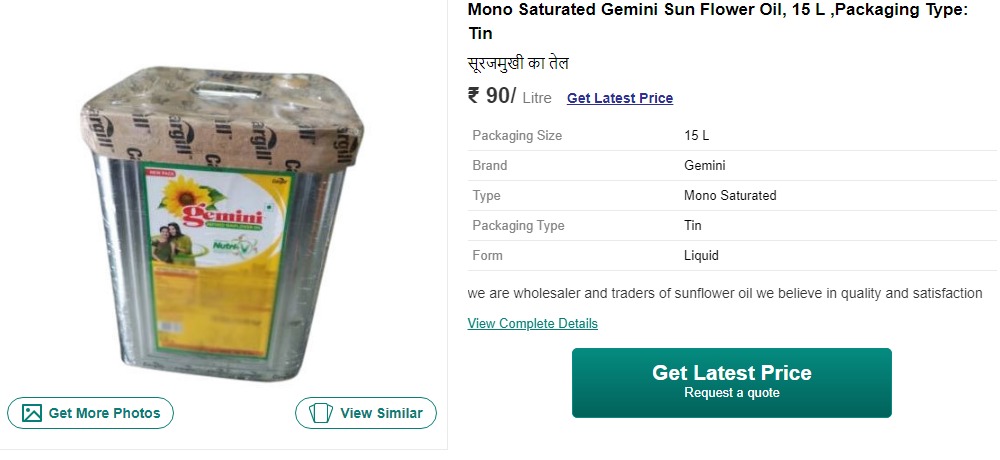Click the Hindi text सूरजमुखी का तेल
This screenshot has height=460, width=1000.
pos(518,64)
